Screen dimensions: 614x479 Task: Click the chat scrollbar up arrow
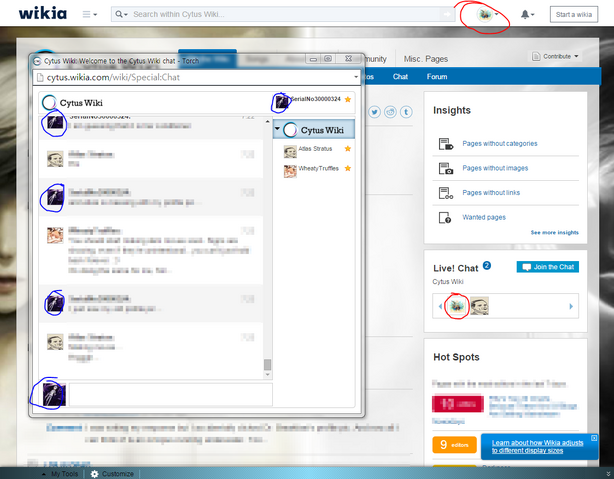coord(267,122)
